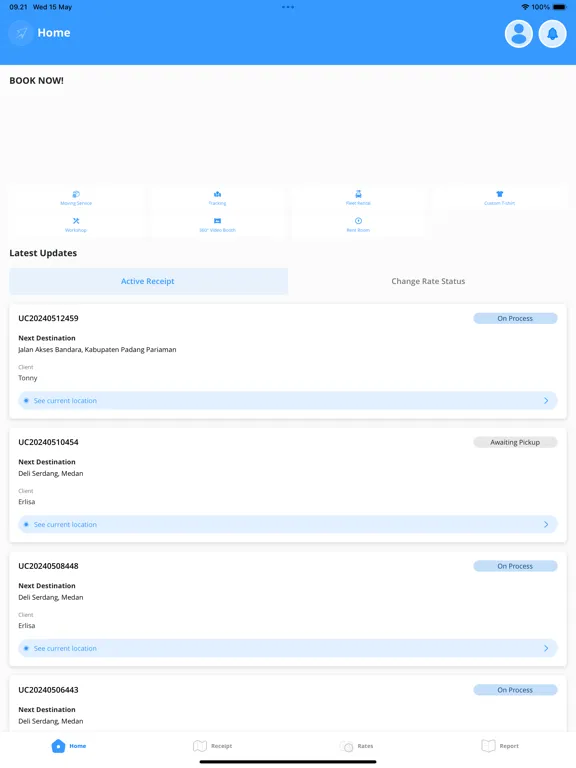576x768 pixels.
Task: Tap the battery status indicator
Action: click(x=559, y=7)
